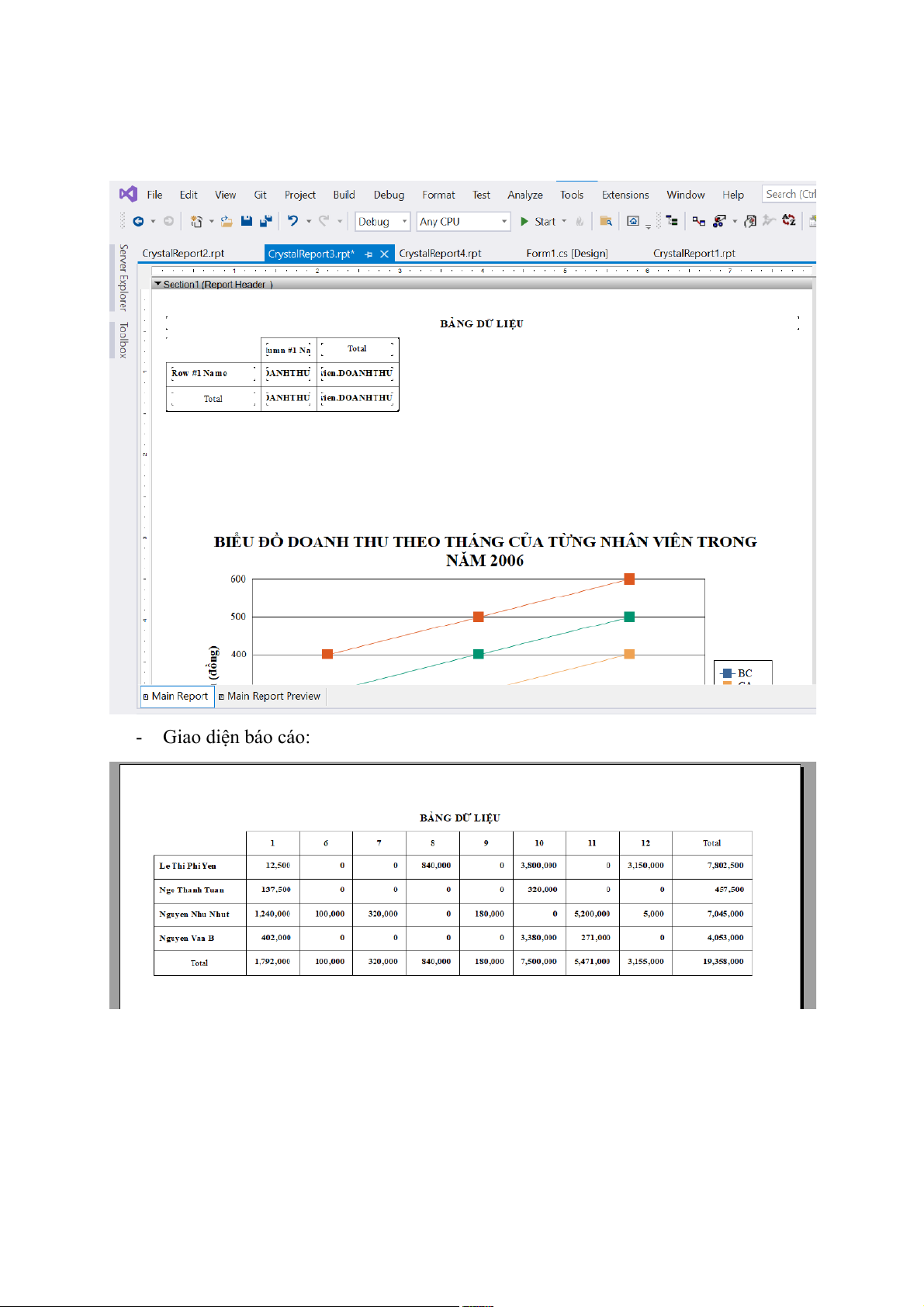Open the Format menu
The image size is (924, 1307).
click(x=438, y=195)
